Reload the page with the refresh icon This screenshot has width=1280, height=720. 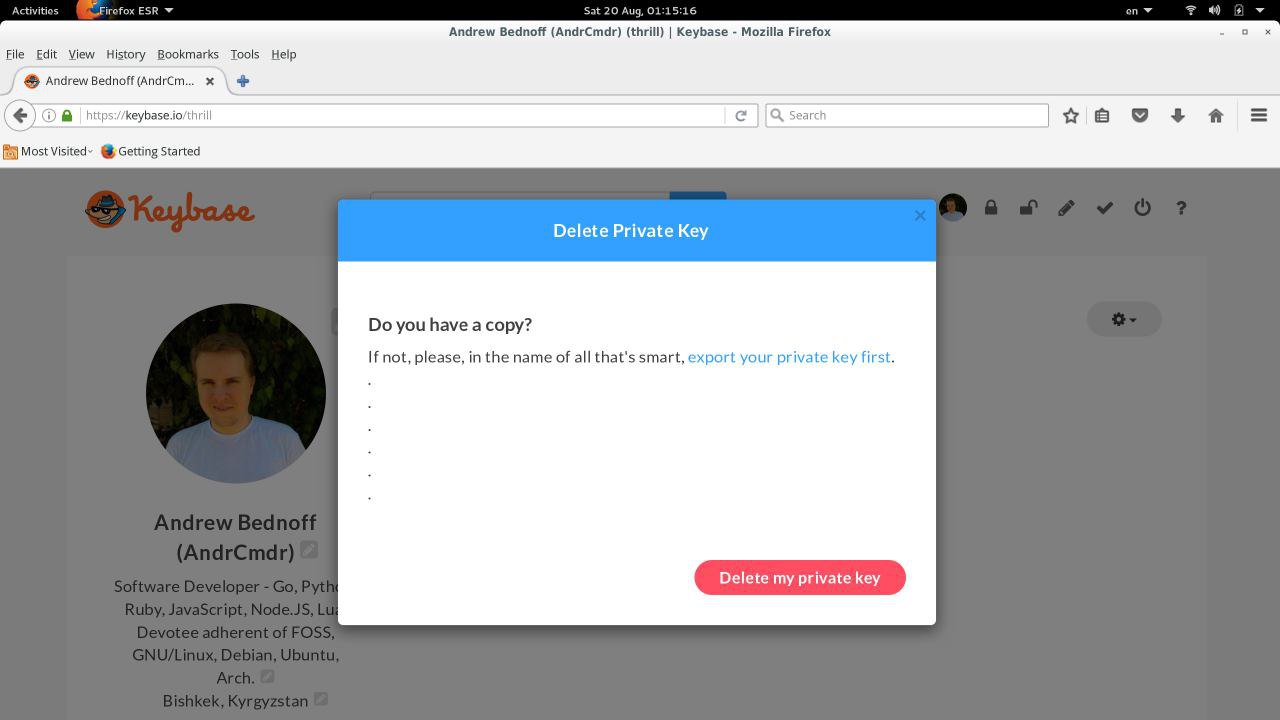pyautogui.click(x=741, y=115)
